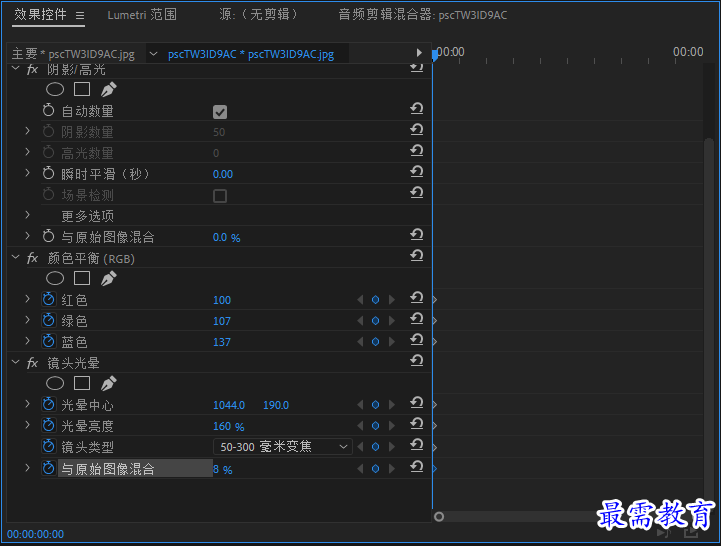Screen dimensions: 721x546
Task: Edit the 光晕亮度 value 160 %
Action: (229, 426)
